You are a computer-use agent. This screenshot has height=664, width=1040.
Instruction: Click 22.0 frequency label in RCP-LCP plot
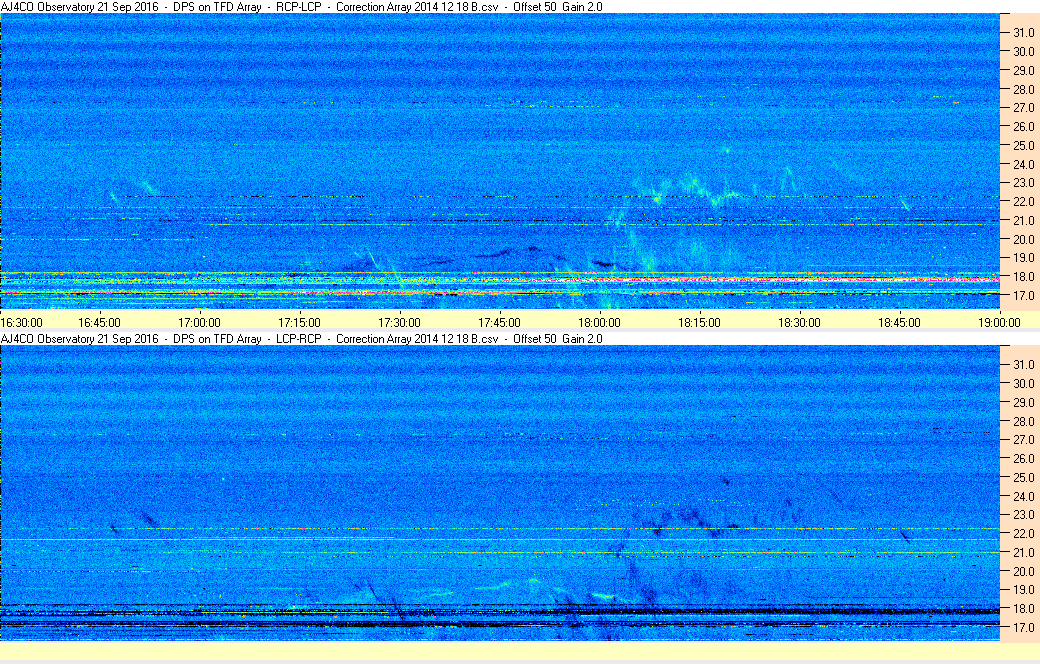(x=1023, y=201)
